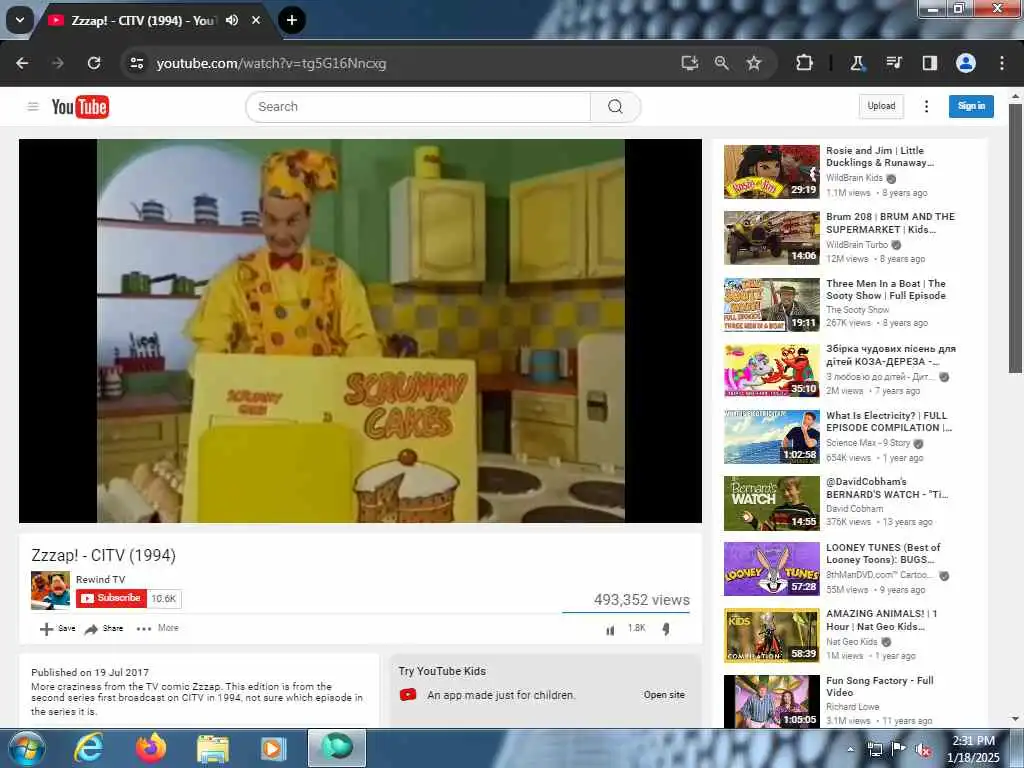Open a new browser tab
Viewport: 1024px width, 768px height.
coord(292,20)
